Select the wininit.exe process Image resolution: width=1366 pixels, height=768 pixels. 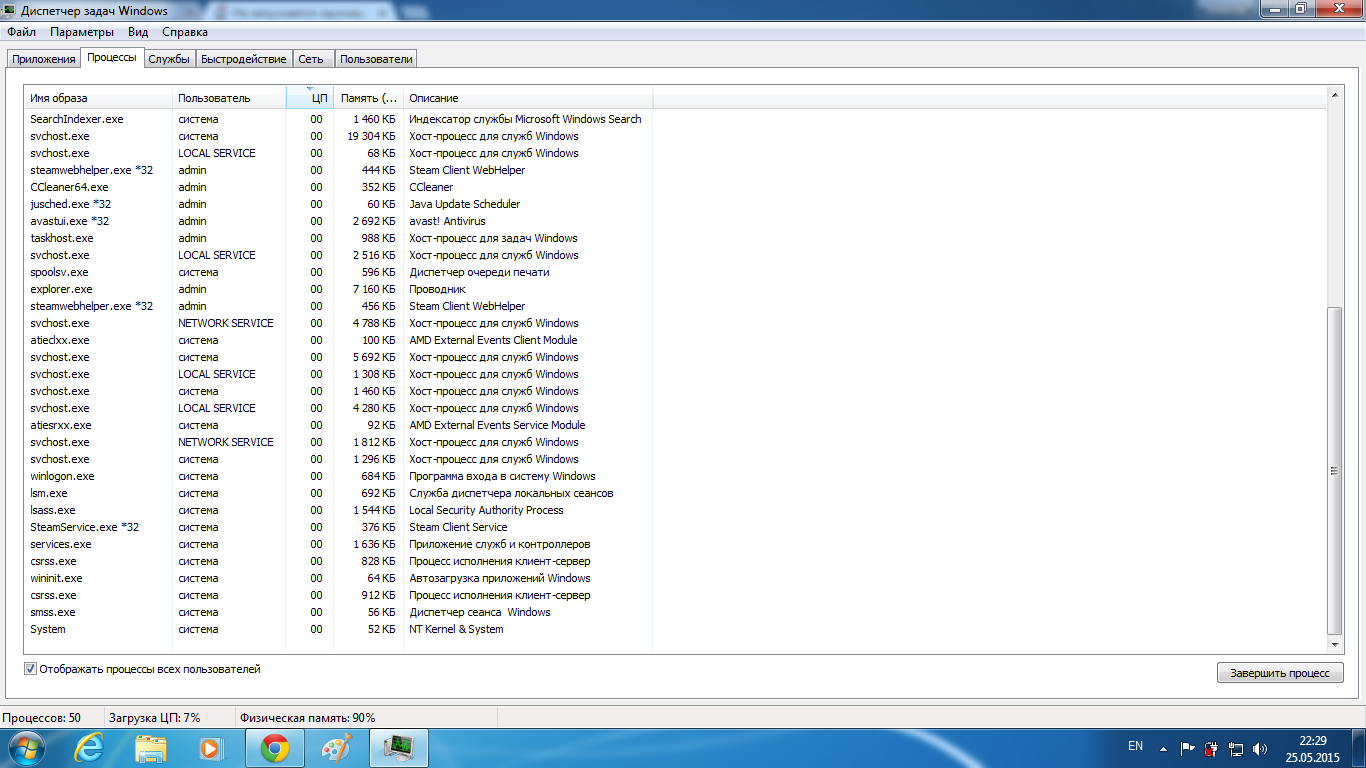338,578
